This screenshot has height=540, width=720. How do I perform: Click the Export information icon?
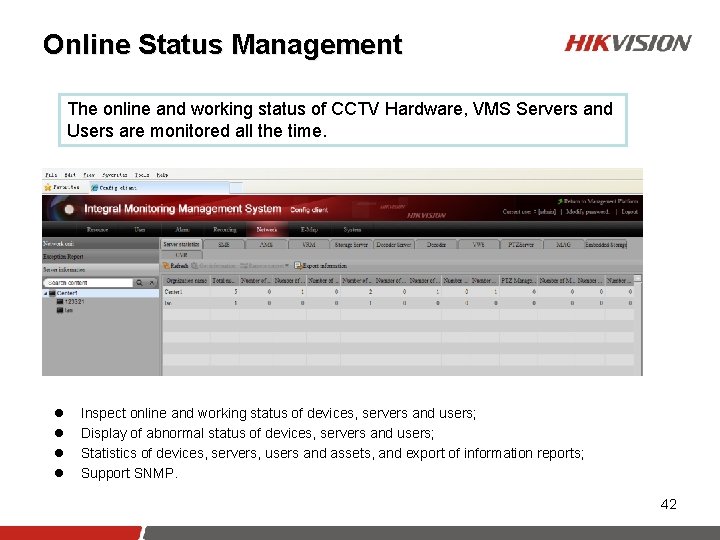298,266
